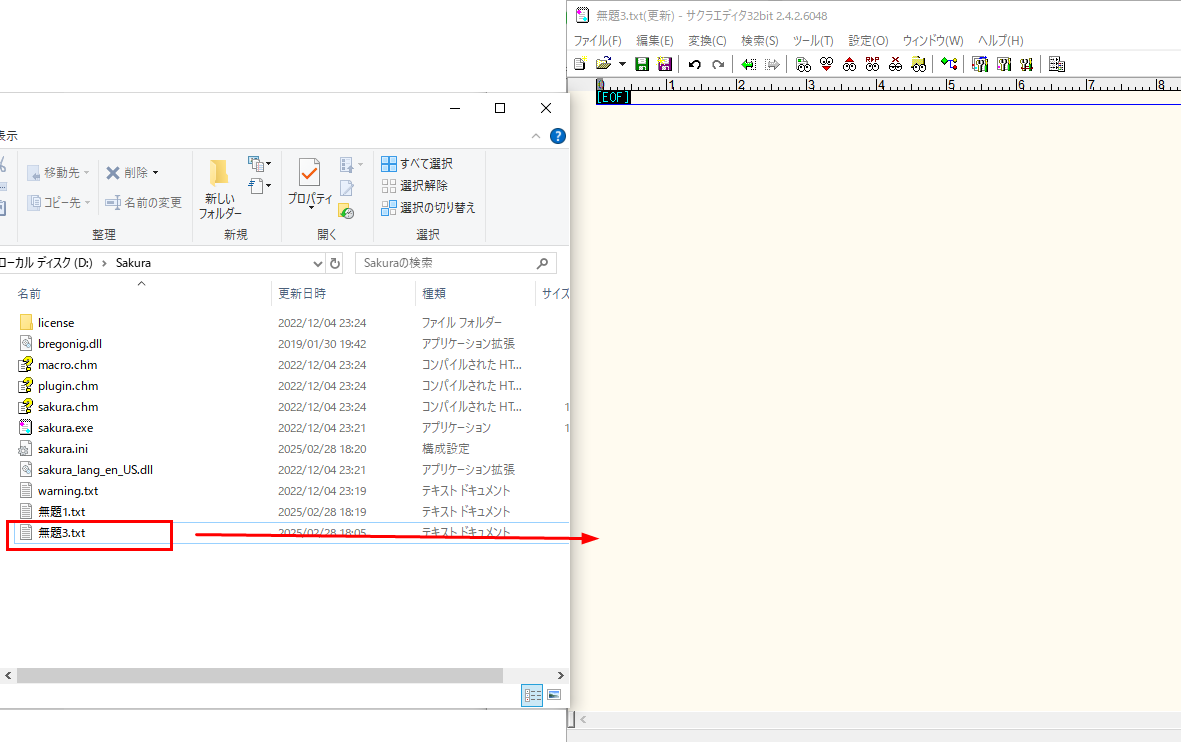Open the ウィンドウ(W) menu

932,41
